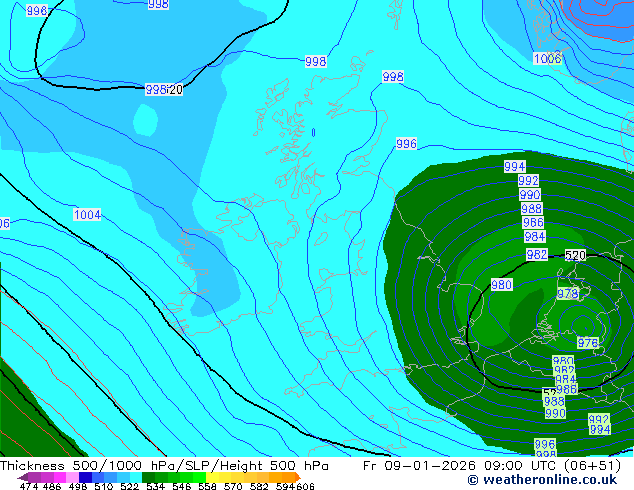The image size is (634, 490).
Task: Click the 09:00 UTC (06+51) time text
Action: (552, 466)
